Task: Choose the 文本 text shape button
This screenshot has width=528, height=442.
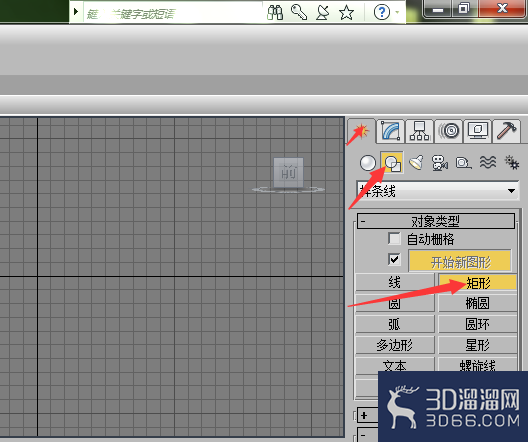Action: [x=395, y=365]
